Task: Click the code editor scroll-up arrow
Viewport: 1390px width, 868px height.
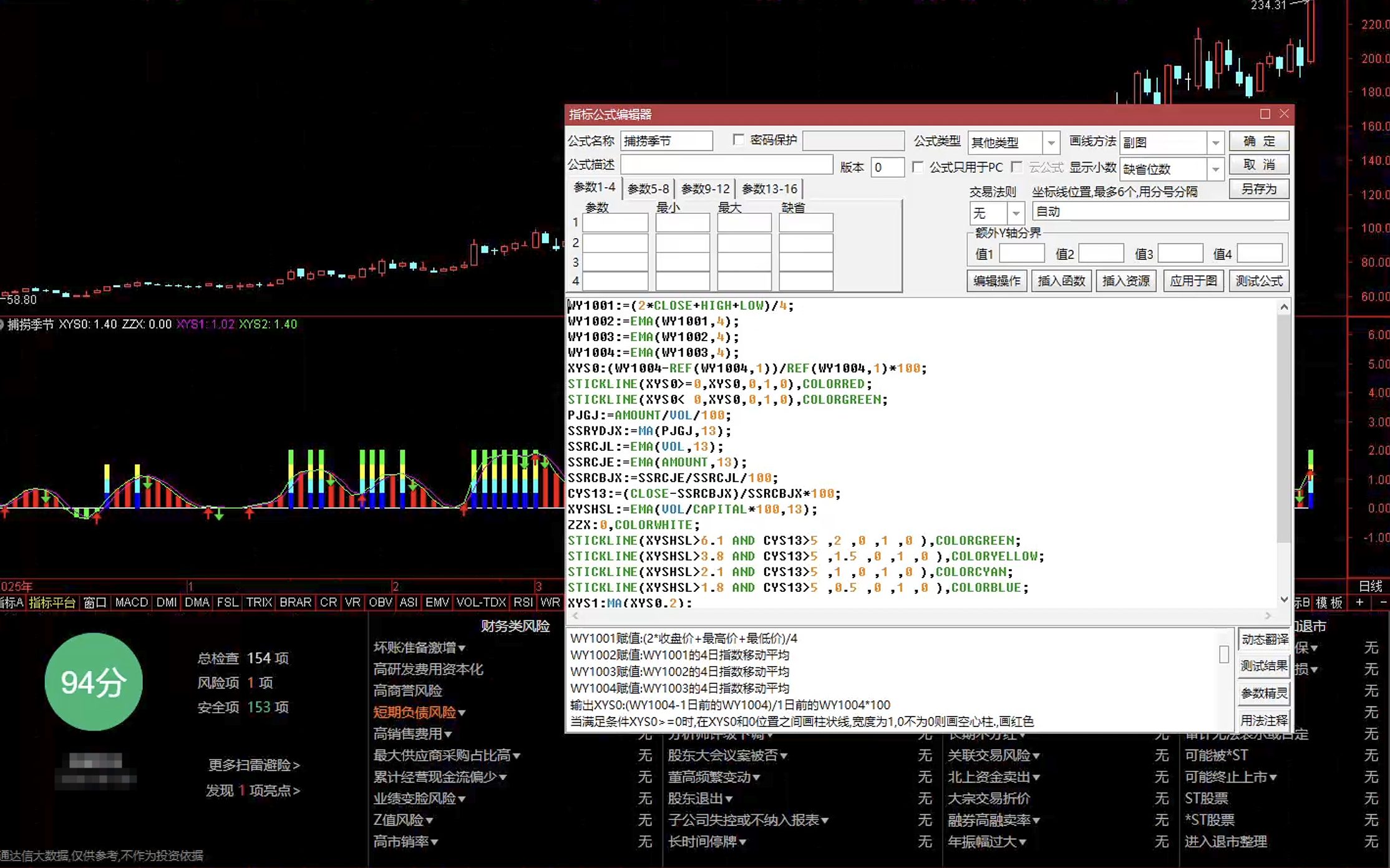Action: (x=1284, y=307)
